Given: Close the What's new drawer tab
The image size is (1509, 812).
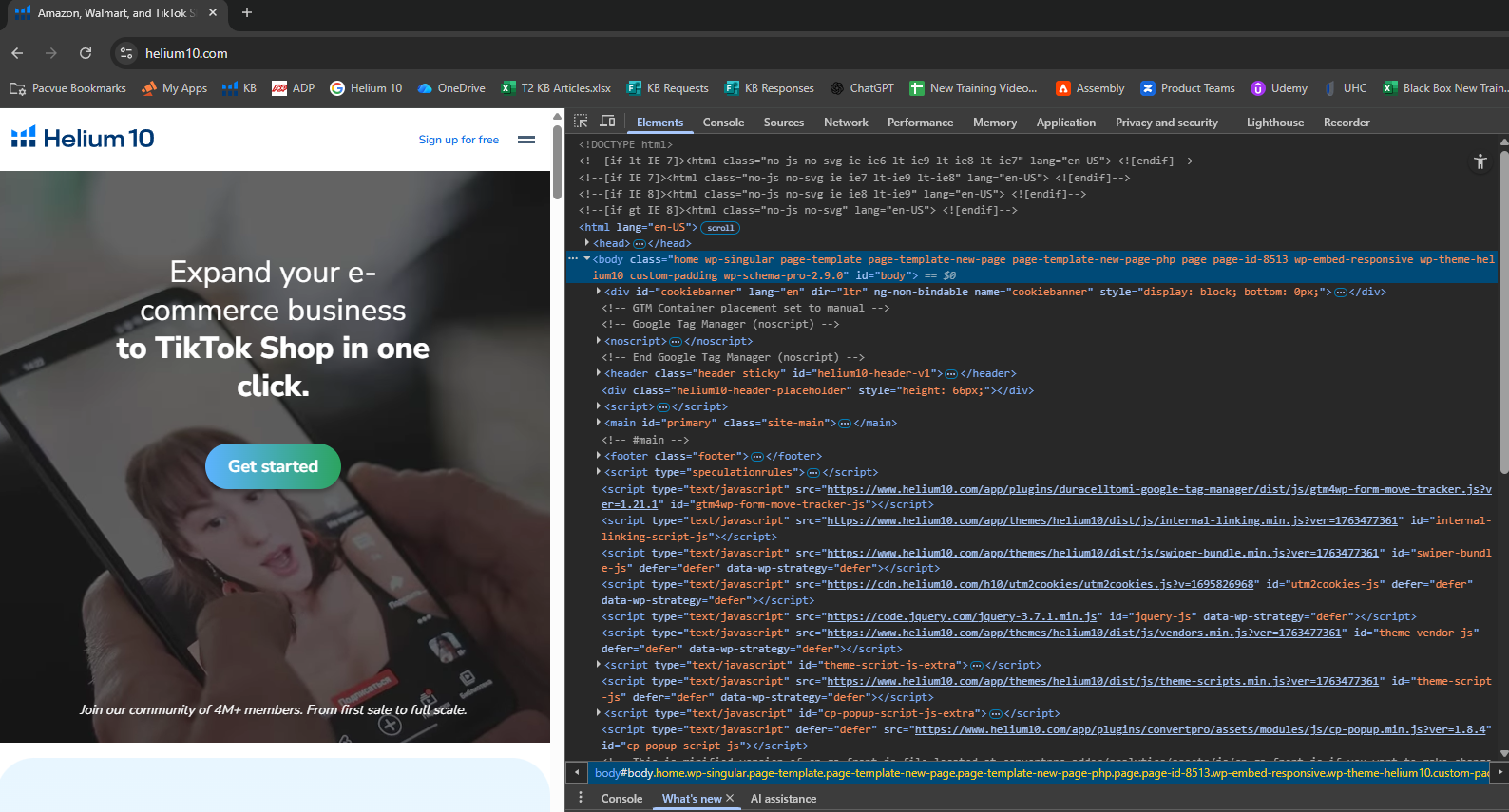Looking at the screenshot, I should tap(730, 798).
